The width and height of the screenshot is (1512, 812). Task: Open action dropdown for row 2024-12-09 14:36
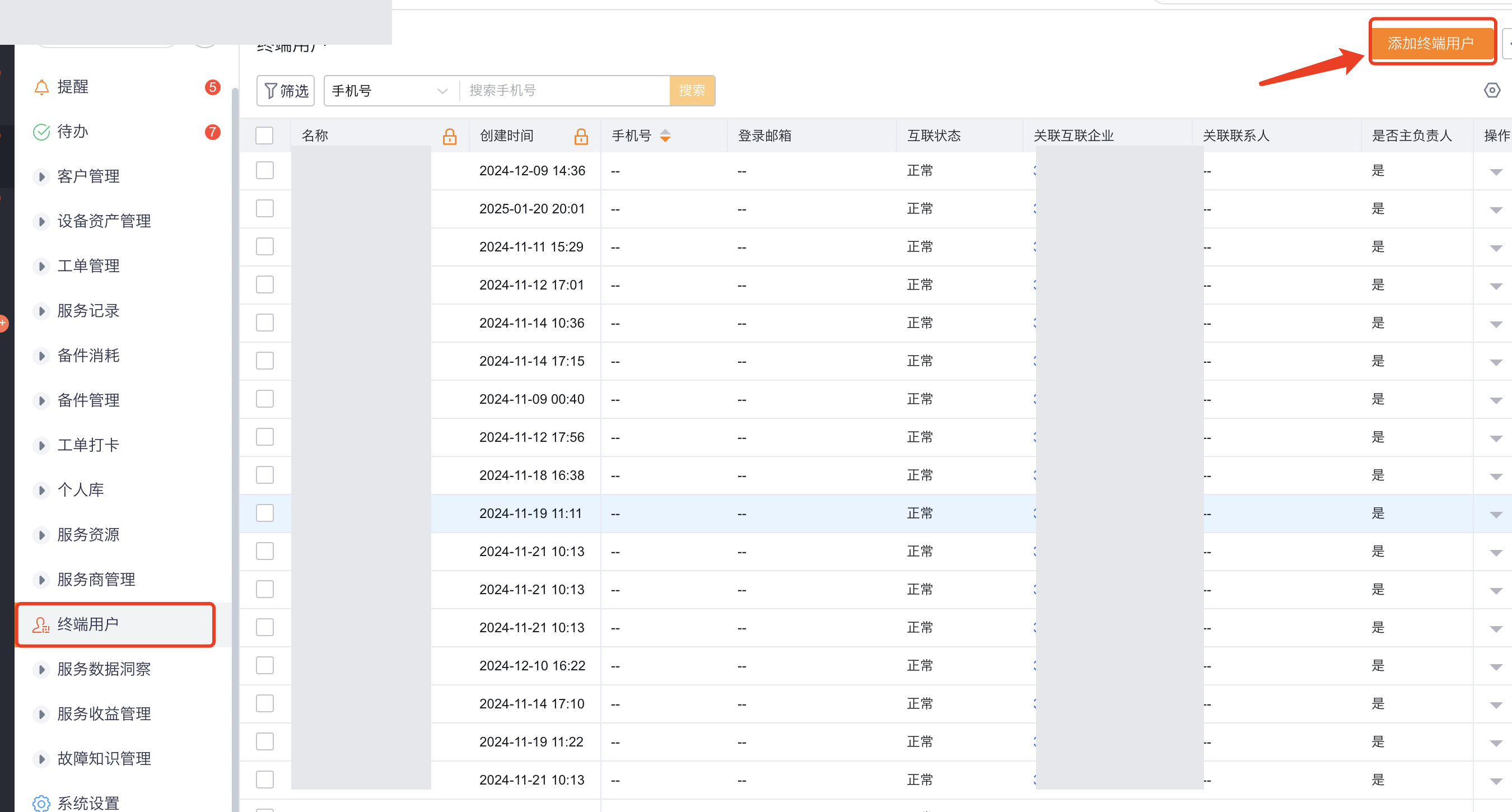point(1496,172)
